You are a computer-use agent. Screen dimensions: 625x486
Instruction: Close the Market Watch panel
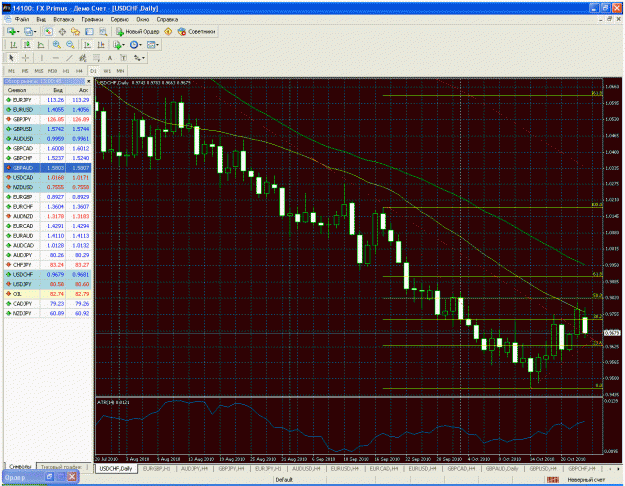tap(88, 81)
